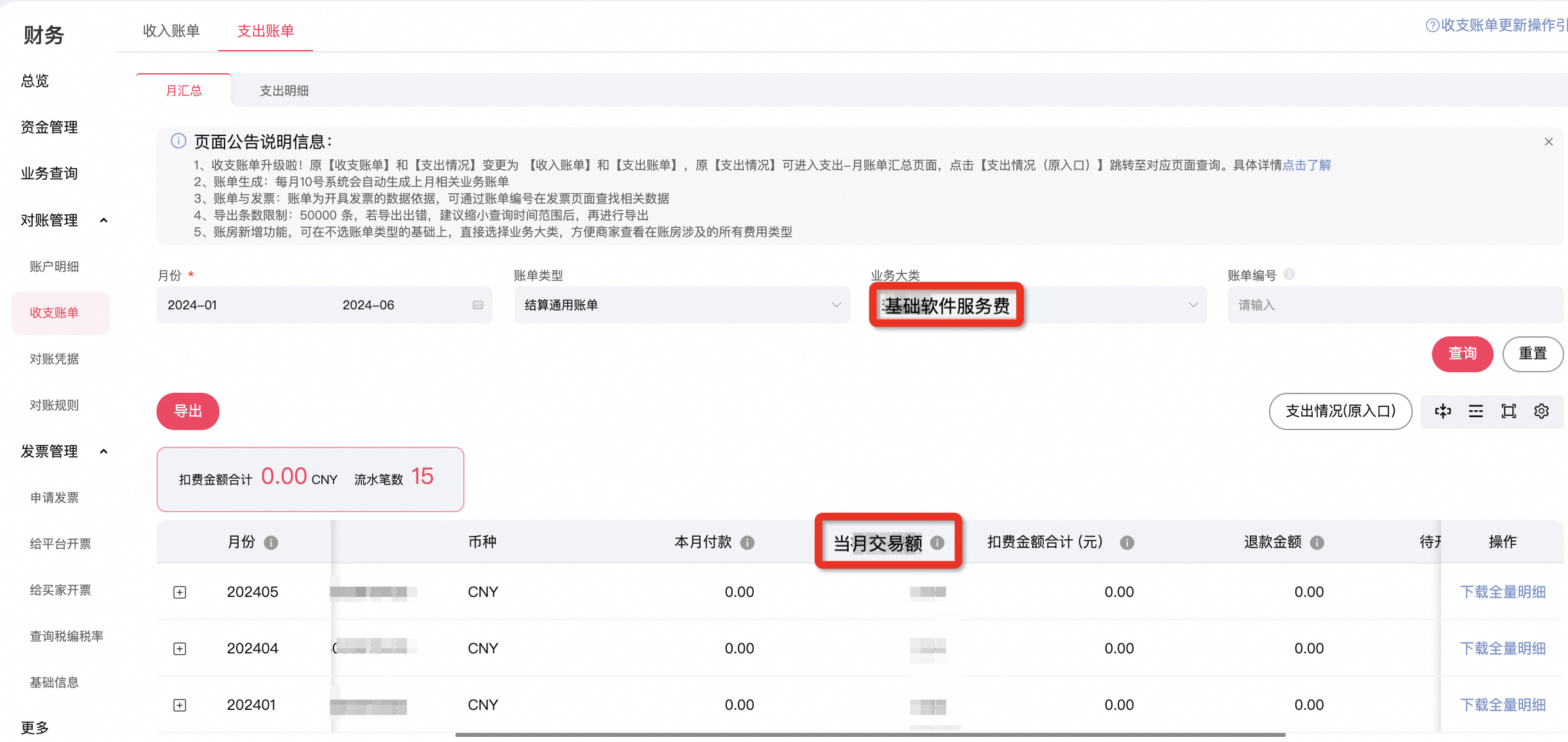Expand the 202401 row

tap(180, 705)
